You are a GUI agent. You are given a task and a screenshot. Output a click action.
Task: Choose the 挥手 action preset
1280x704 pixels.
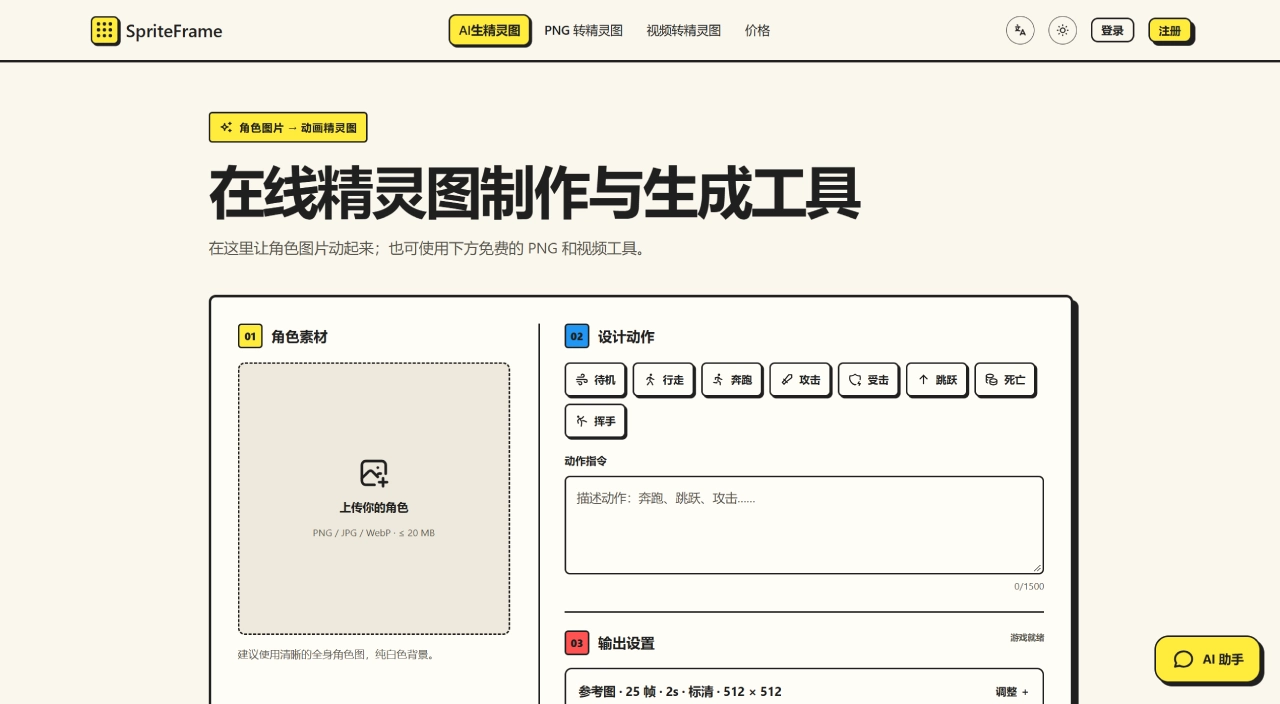tap(595, 421)
